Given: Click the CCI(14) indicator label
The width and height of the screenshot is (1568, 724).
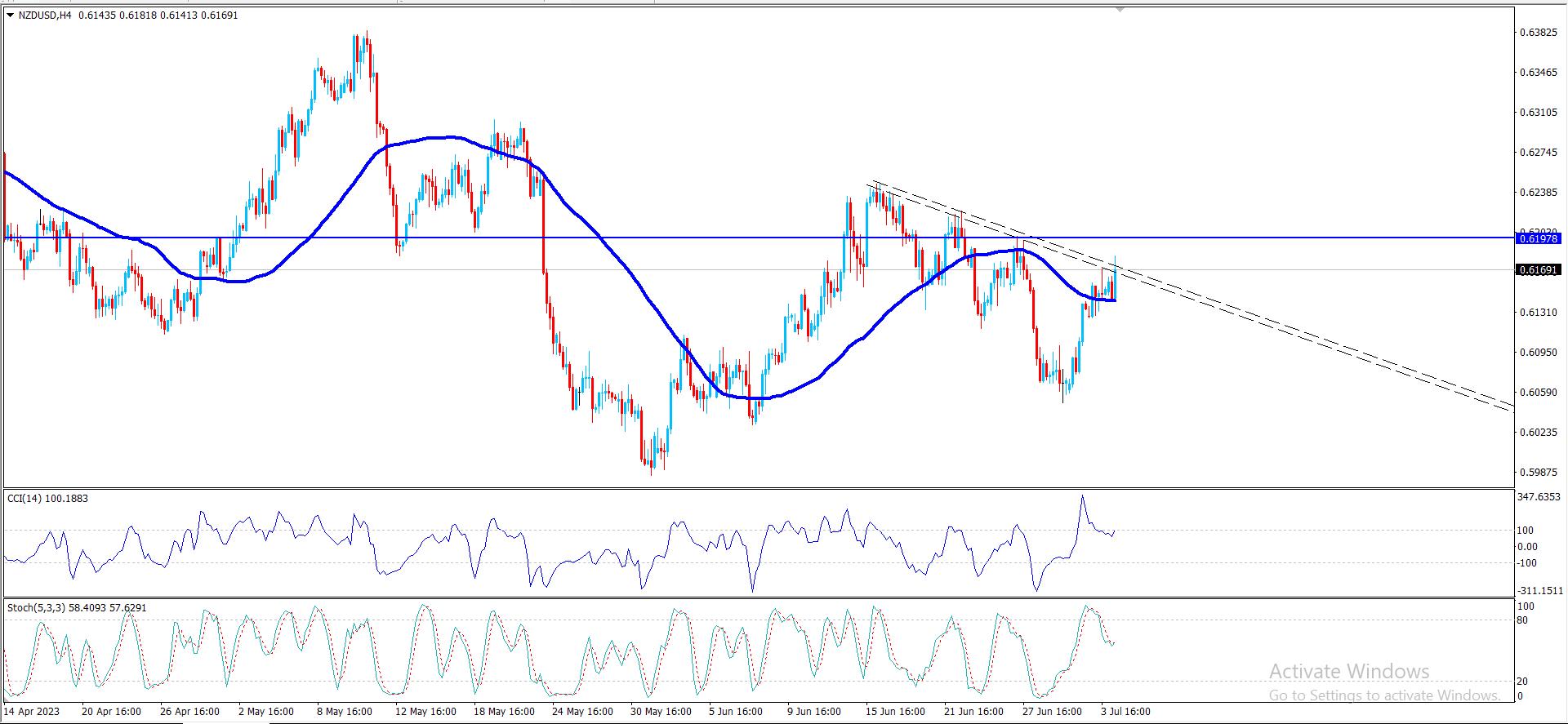Looking at the screenshot, I should click(47, 498).
